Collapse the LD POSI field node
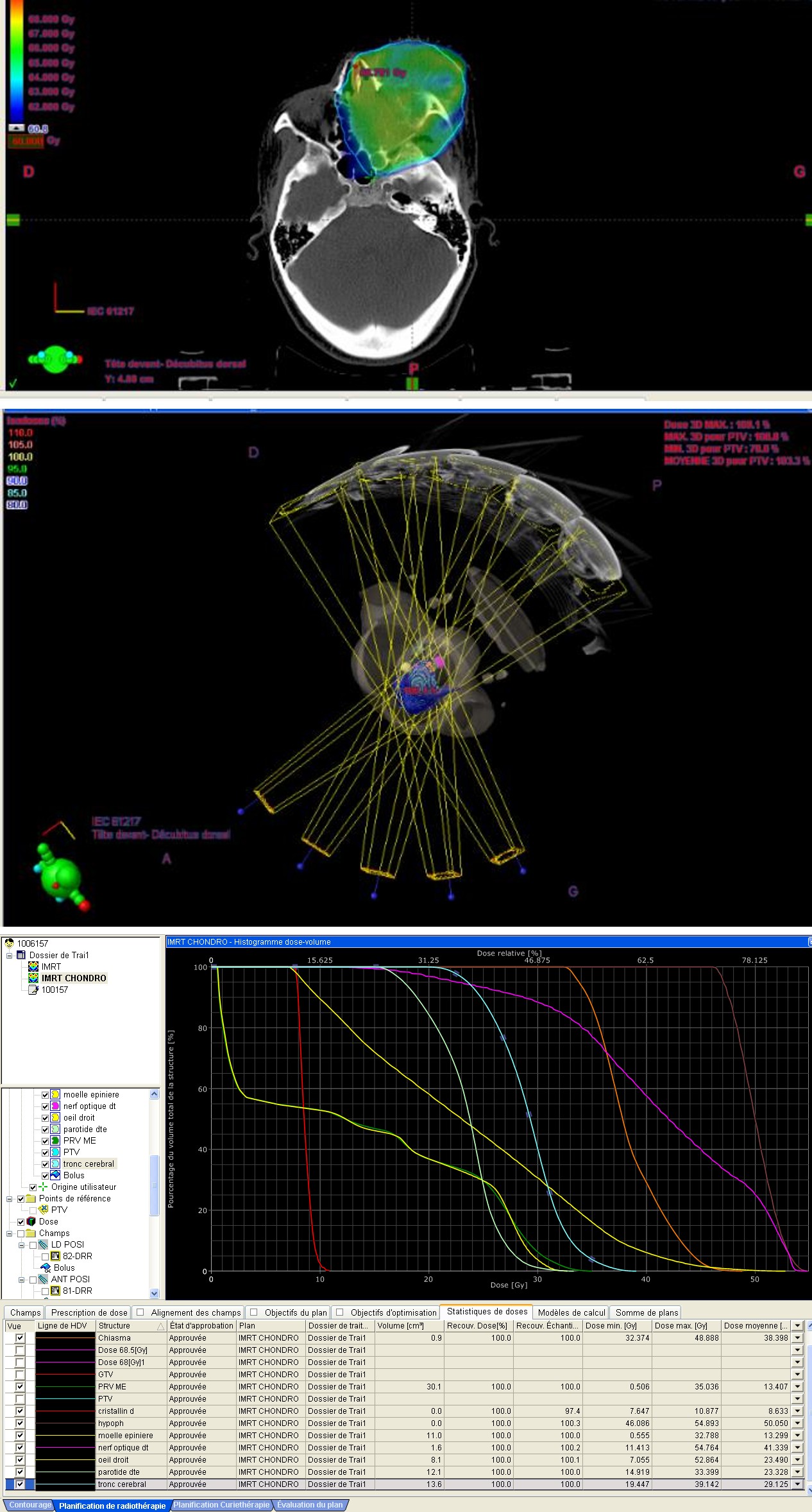 [22, 1244]
